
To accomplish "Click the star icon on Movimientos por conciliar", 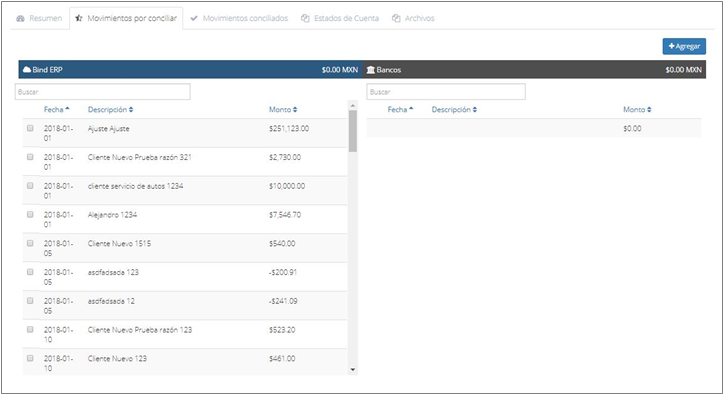I will [79, 18].
